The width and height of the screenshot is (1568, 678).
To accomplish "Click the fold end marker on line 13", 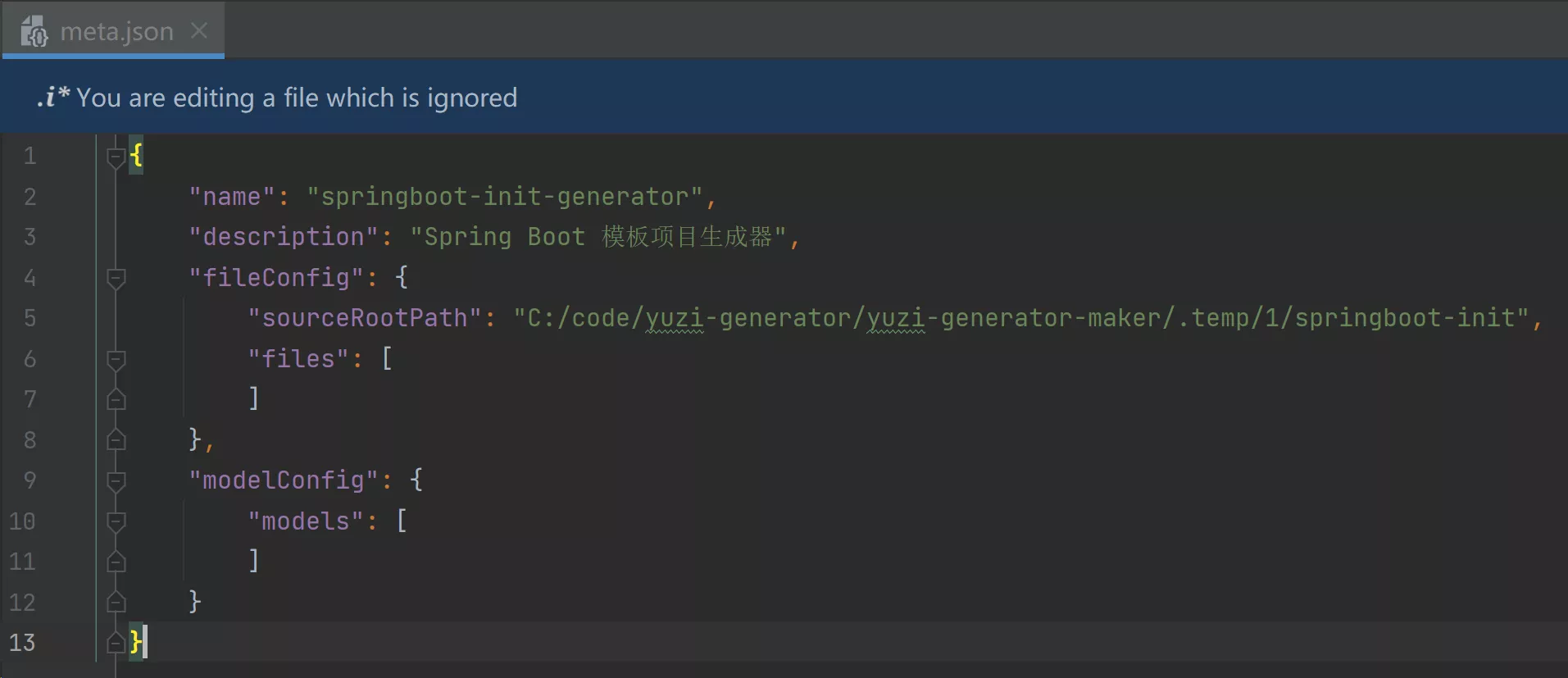I will pos(116,642).
